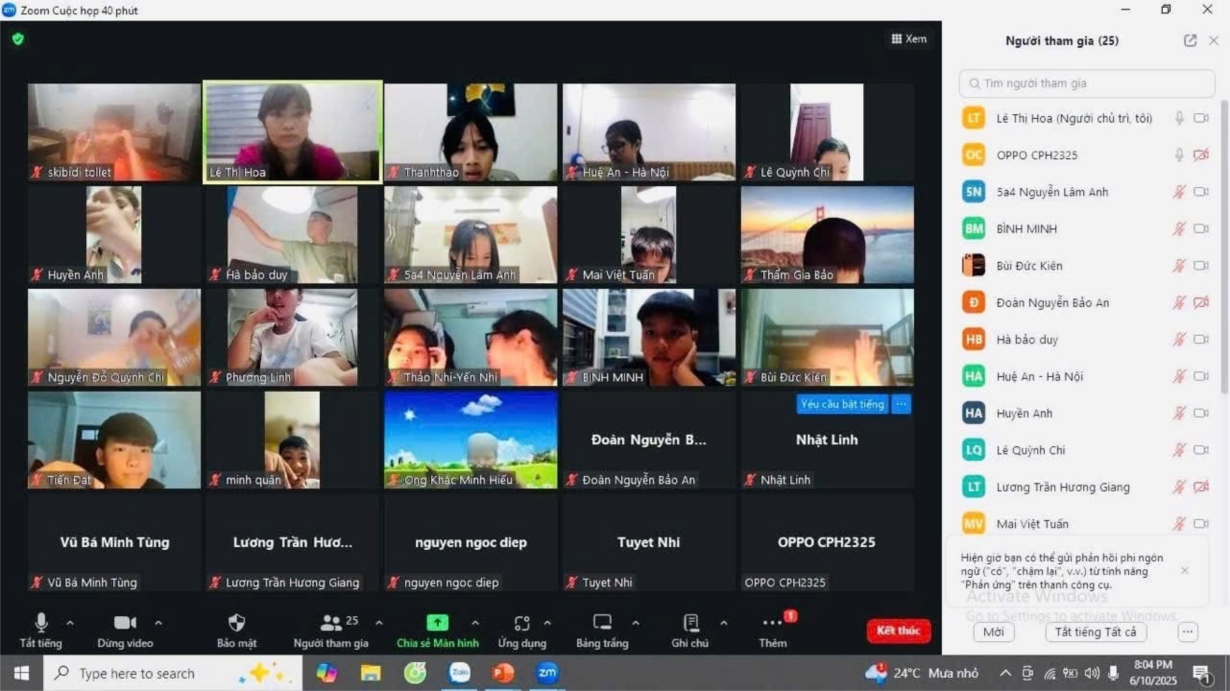Pop out the participants panel
This screenshot has width=1230, height=691.
click(x=1190, y=41)
